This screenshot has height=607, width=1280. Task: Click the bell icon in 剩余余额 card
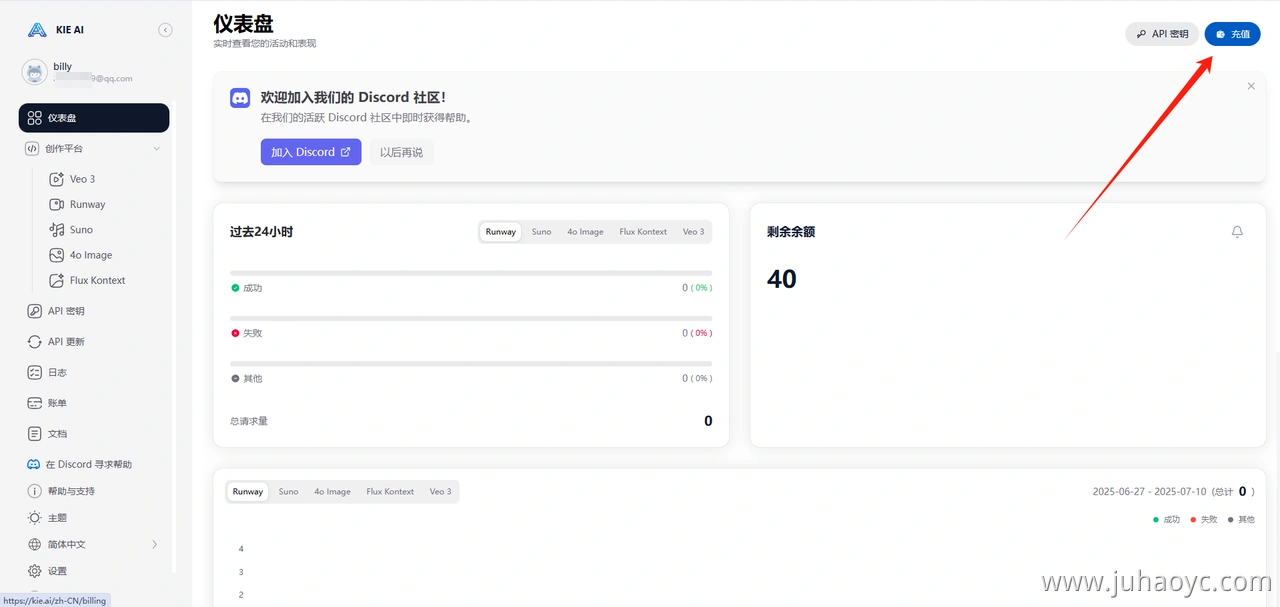click(1237, 232)
